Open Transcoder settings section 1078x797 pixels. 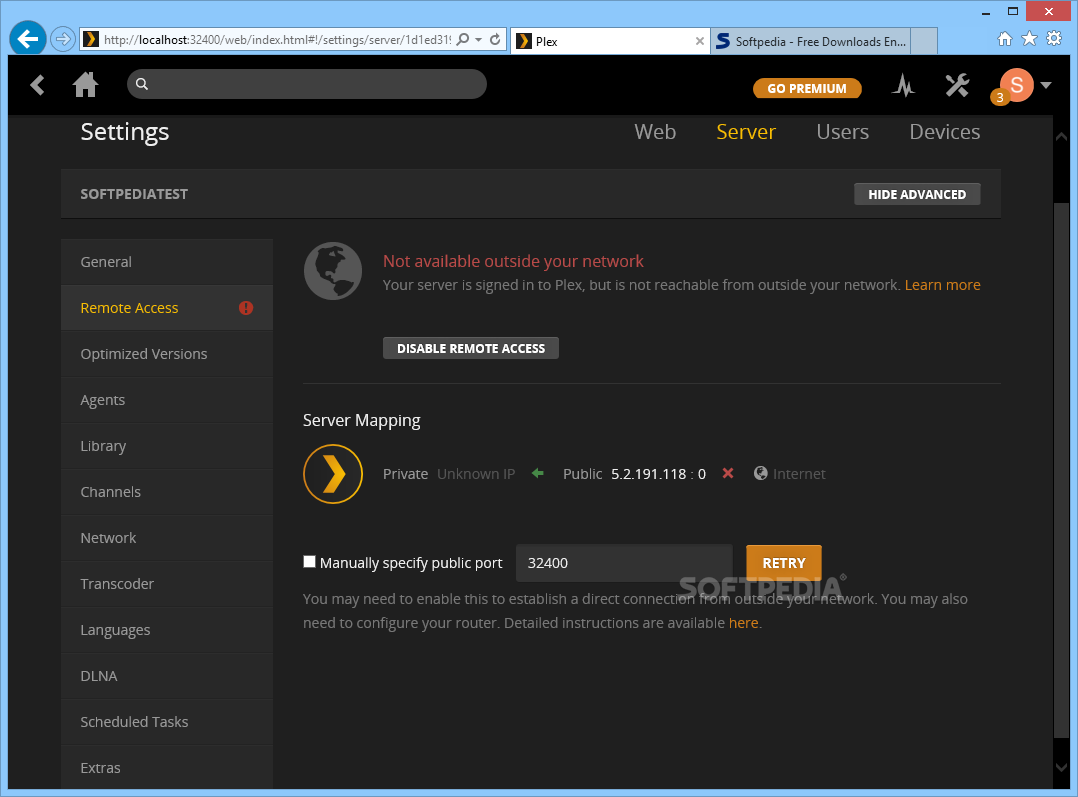pyautogui.click(x=167, y=584)
